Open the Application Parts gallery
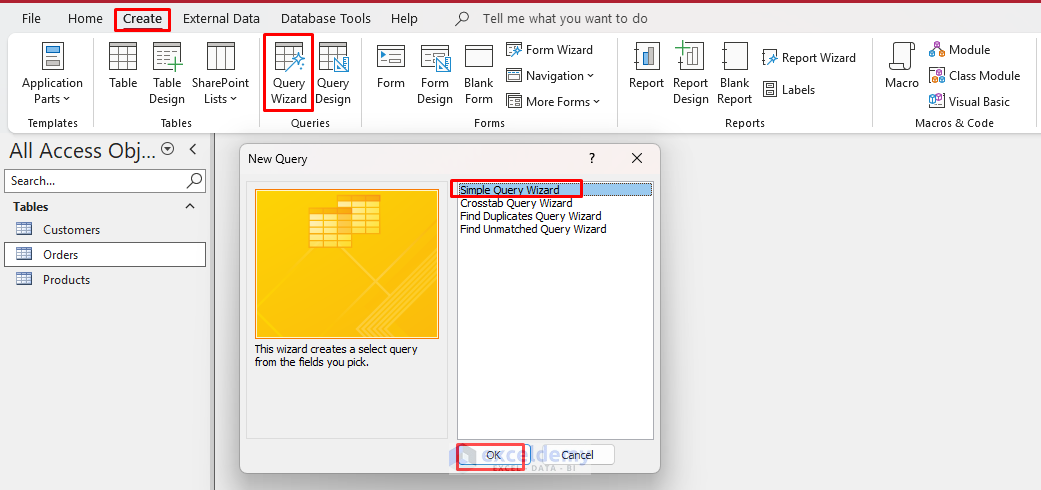 pyautogui.click(x=52, y=74)
